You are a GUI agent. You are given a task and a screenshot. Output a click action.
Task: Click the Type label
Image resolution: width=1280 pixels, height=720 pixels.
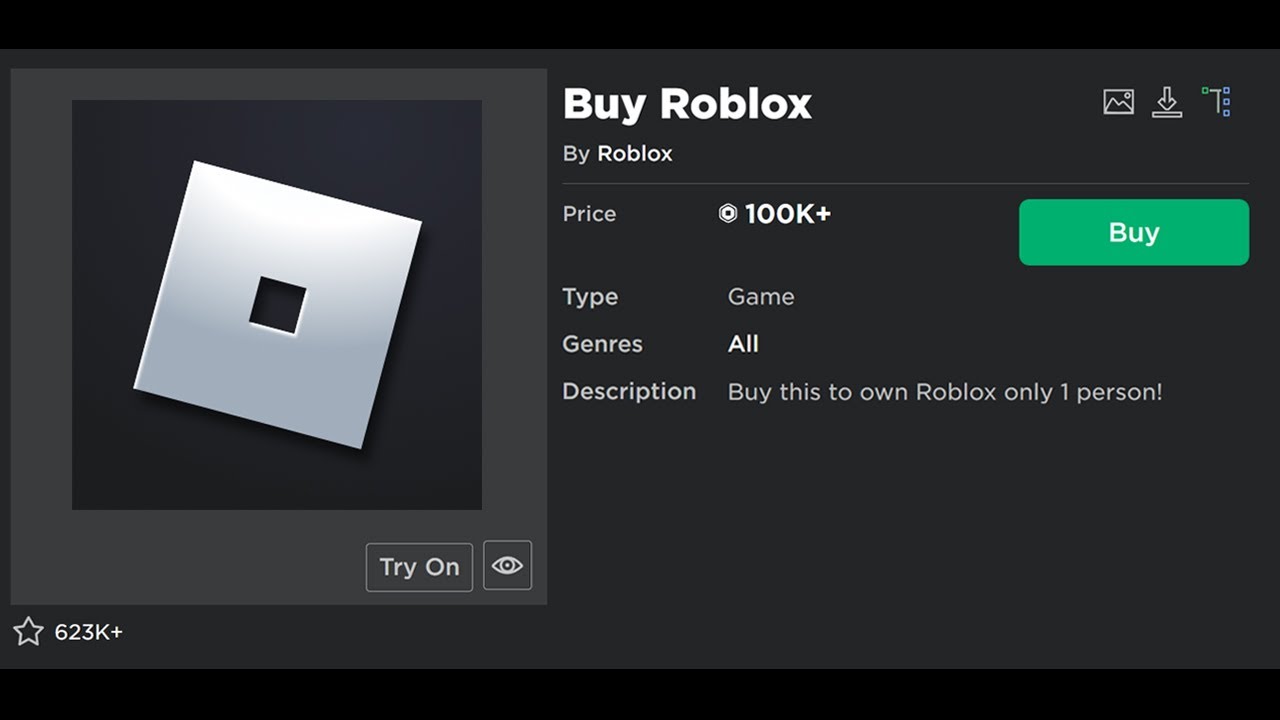tap(590, 297)
